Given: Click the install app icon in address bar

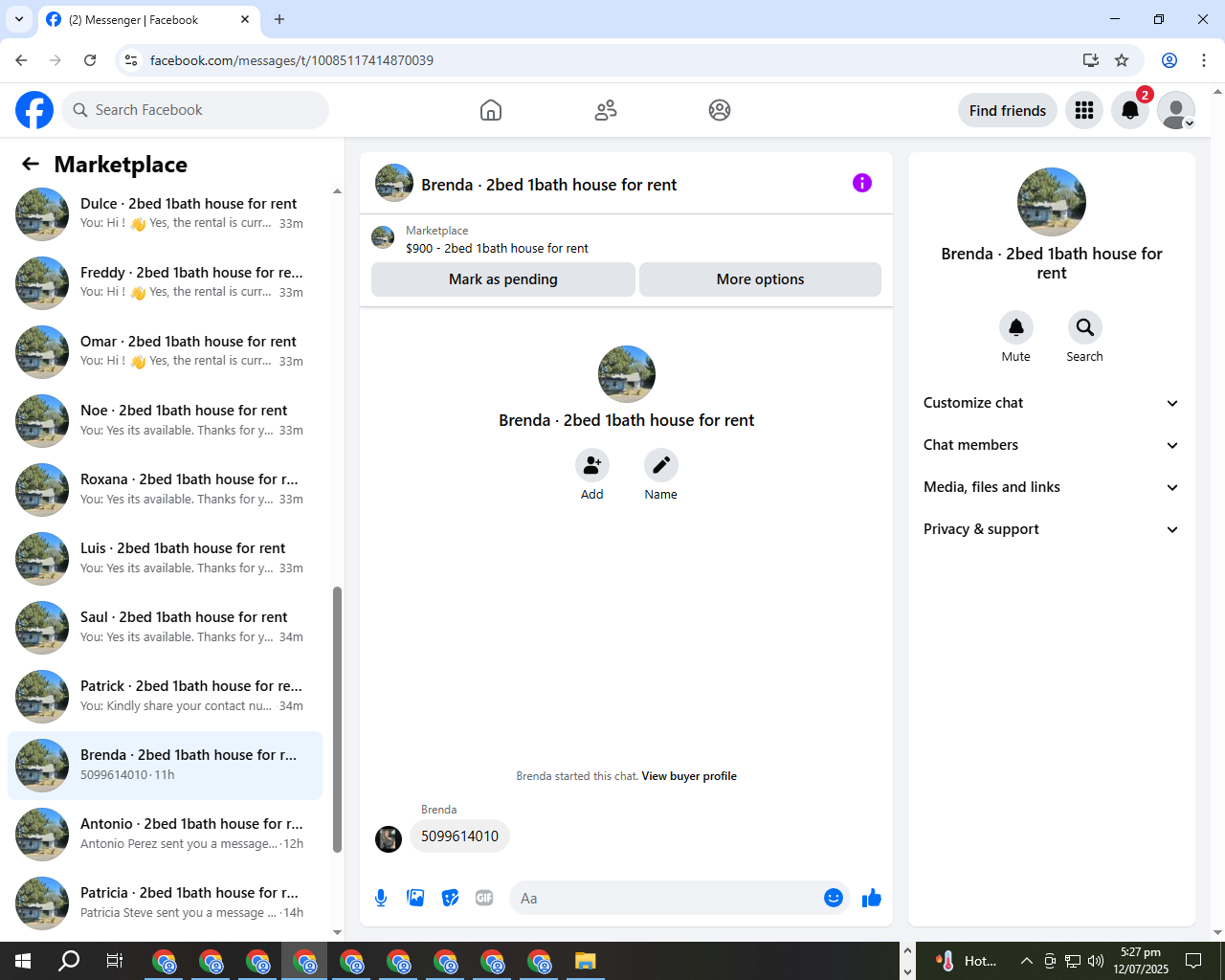Looking at the screenshot, I should 1091,60.
